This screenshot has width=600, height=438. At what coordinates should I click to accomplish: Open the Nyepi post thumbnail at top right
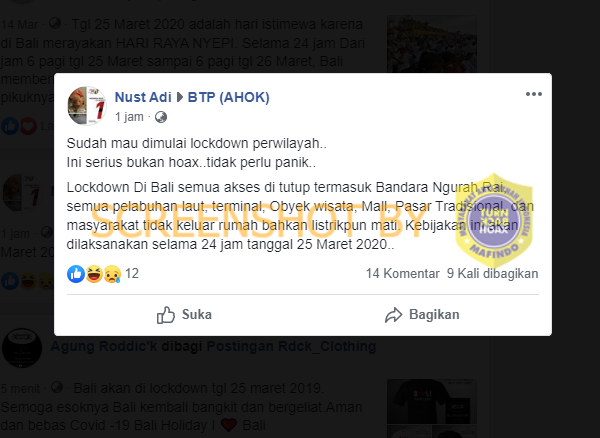(x=432, y=44)
